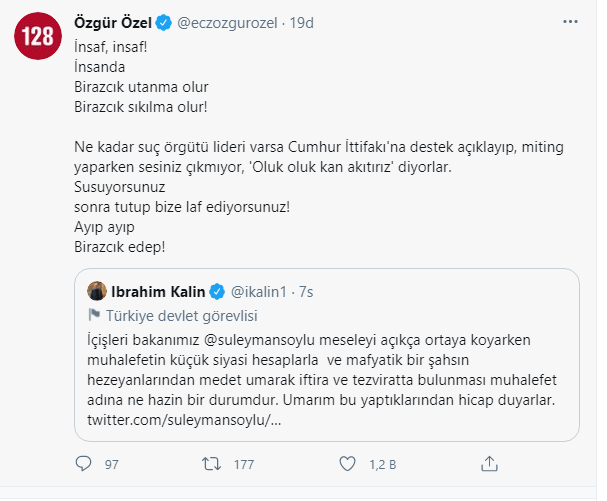Click the Ibrahim Kalin name in quoted tweet
This screenshot has height=501, width=607.
[x=157, y=292]
